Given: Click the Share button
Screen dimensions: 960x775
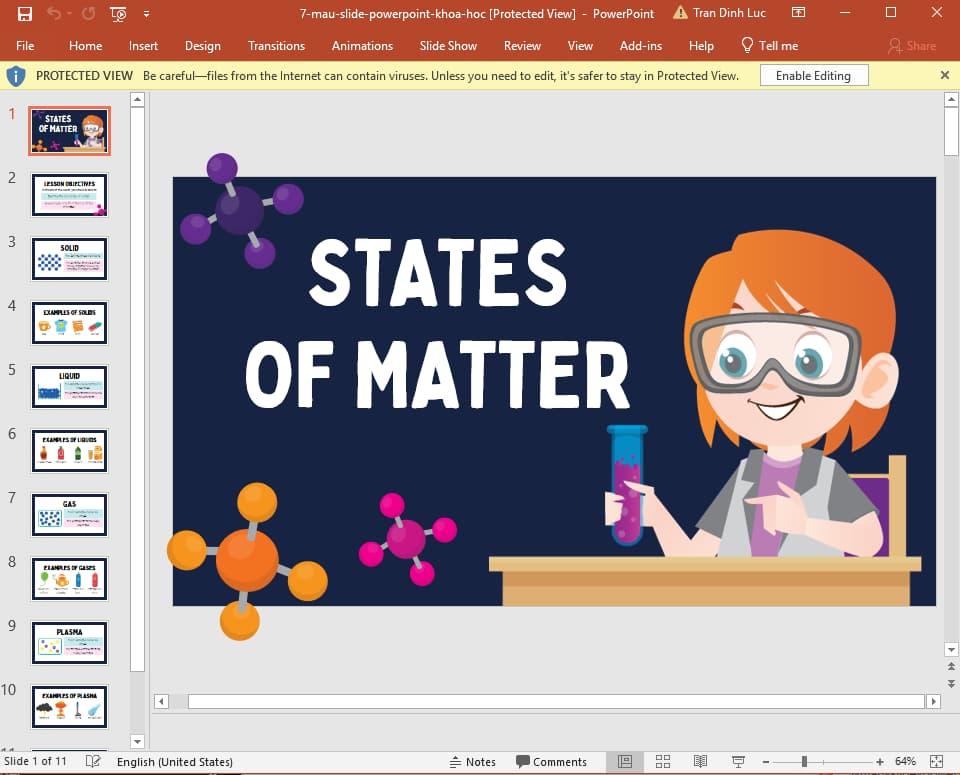Looking at the screenshot, I should [x=912, y=45].
